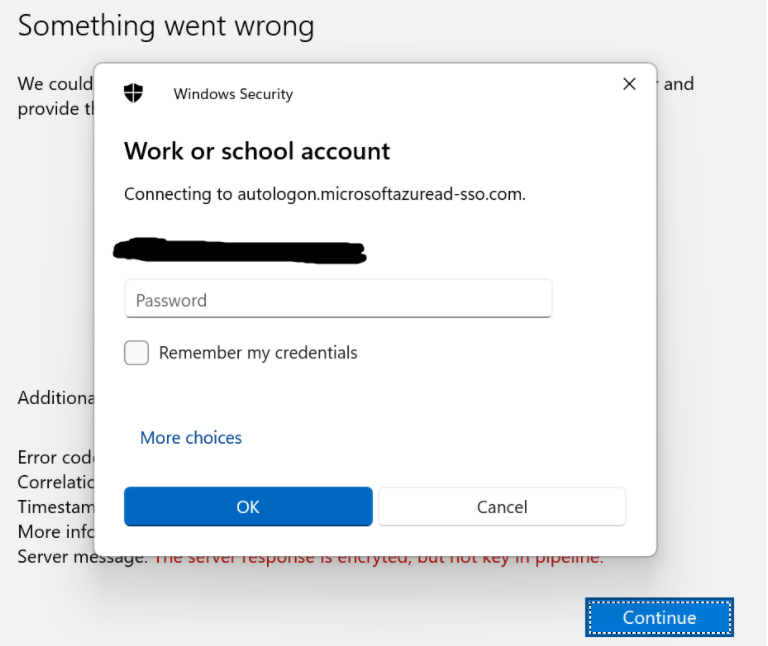
Task: Select the Work or school account heading
Action: [x=257, y=151]
